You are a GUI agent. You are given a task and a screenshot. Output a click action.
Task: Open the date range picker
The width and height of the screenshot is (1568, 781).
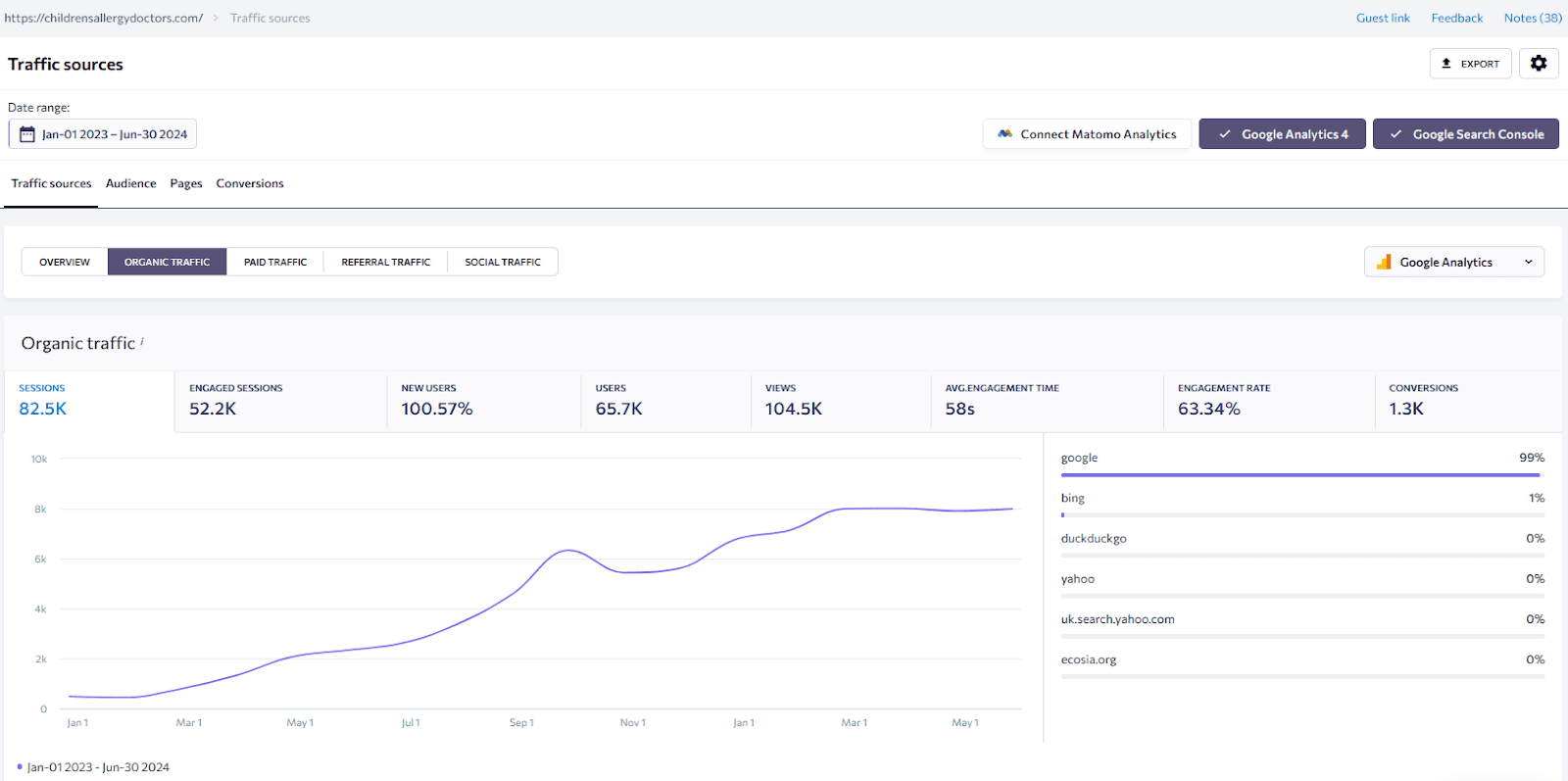(x=103, y=134)
